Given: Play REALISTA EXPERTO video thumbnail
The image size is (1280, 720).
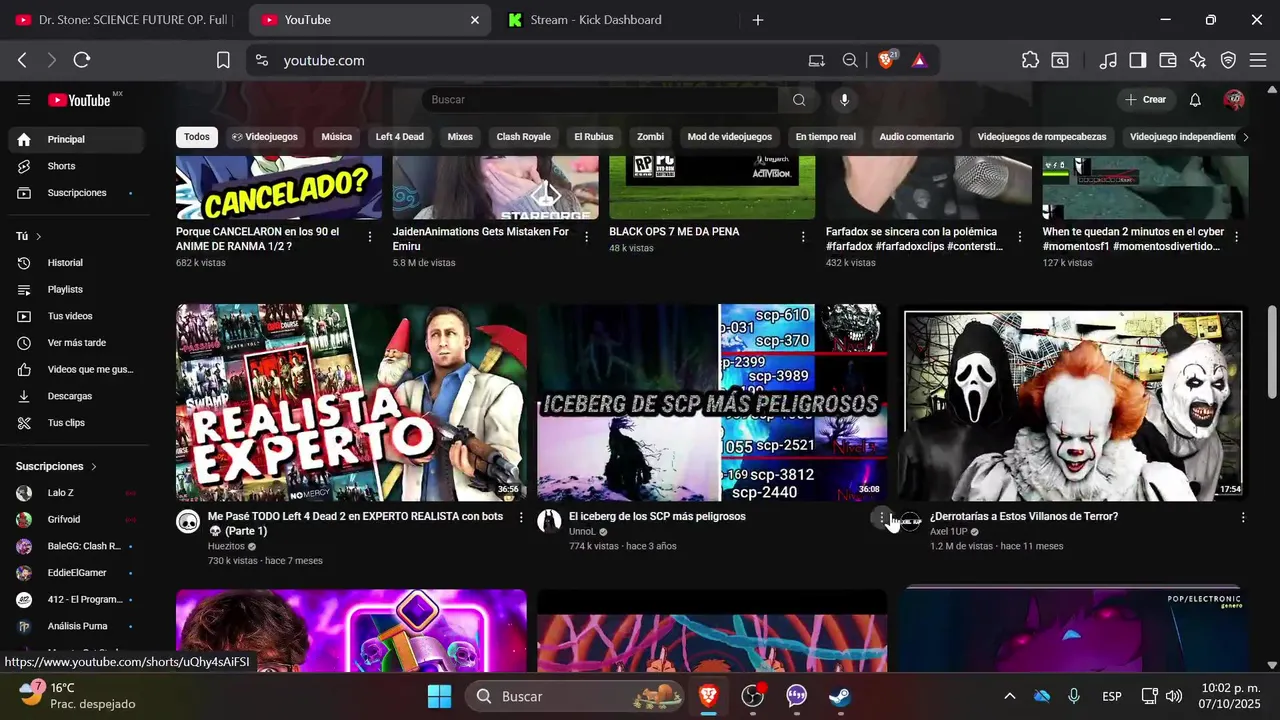Looking at the screenshot, I should pos(351,402).
